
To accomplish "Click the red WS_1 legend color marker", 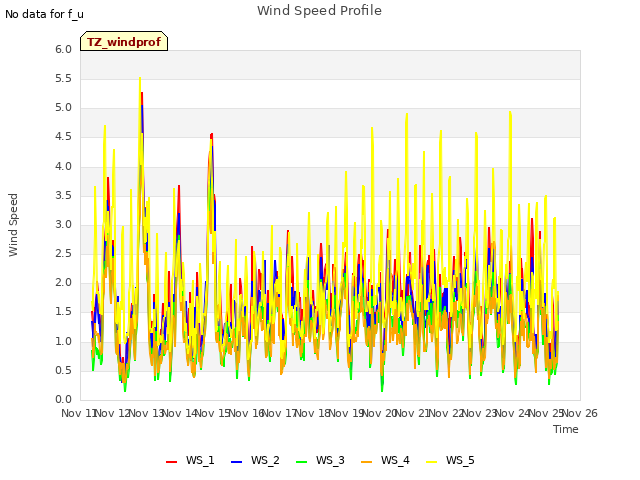I will tap(171, 462).
